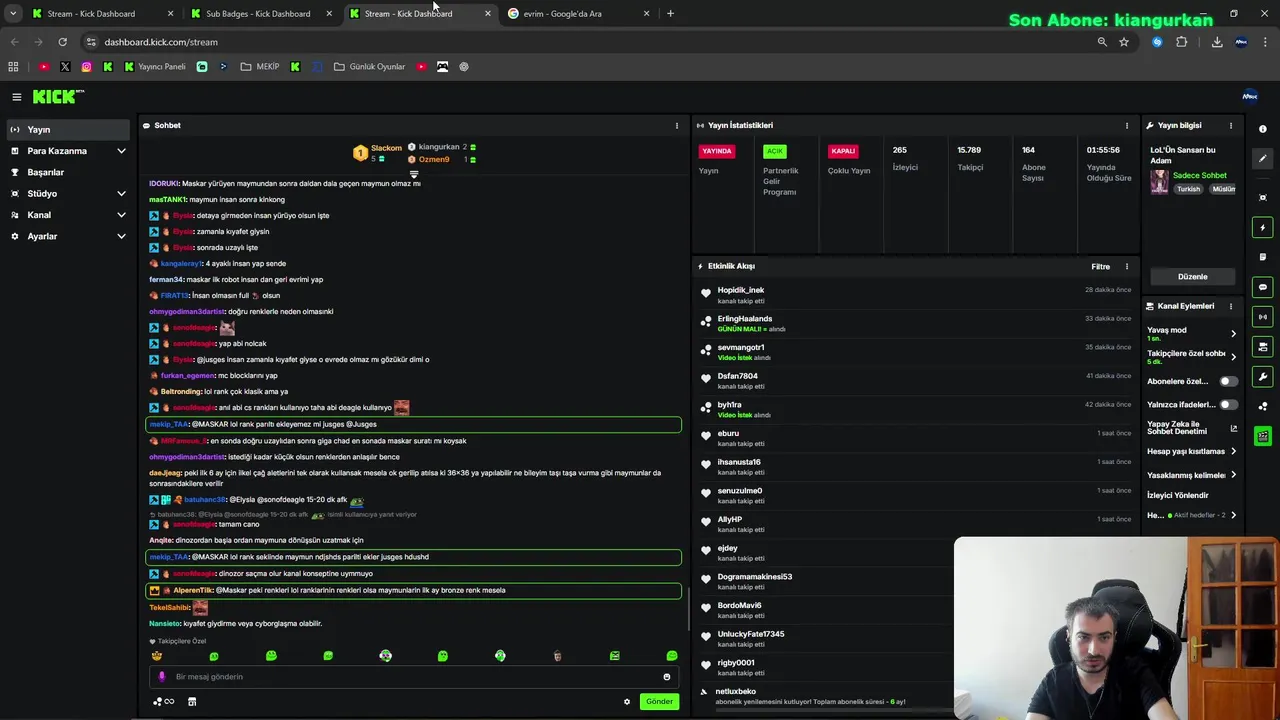Open the hamburger menu next to the Kick logo
This screenshot has height=720, width=1280.
coord(17,97)
